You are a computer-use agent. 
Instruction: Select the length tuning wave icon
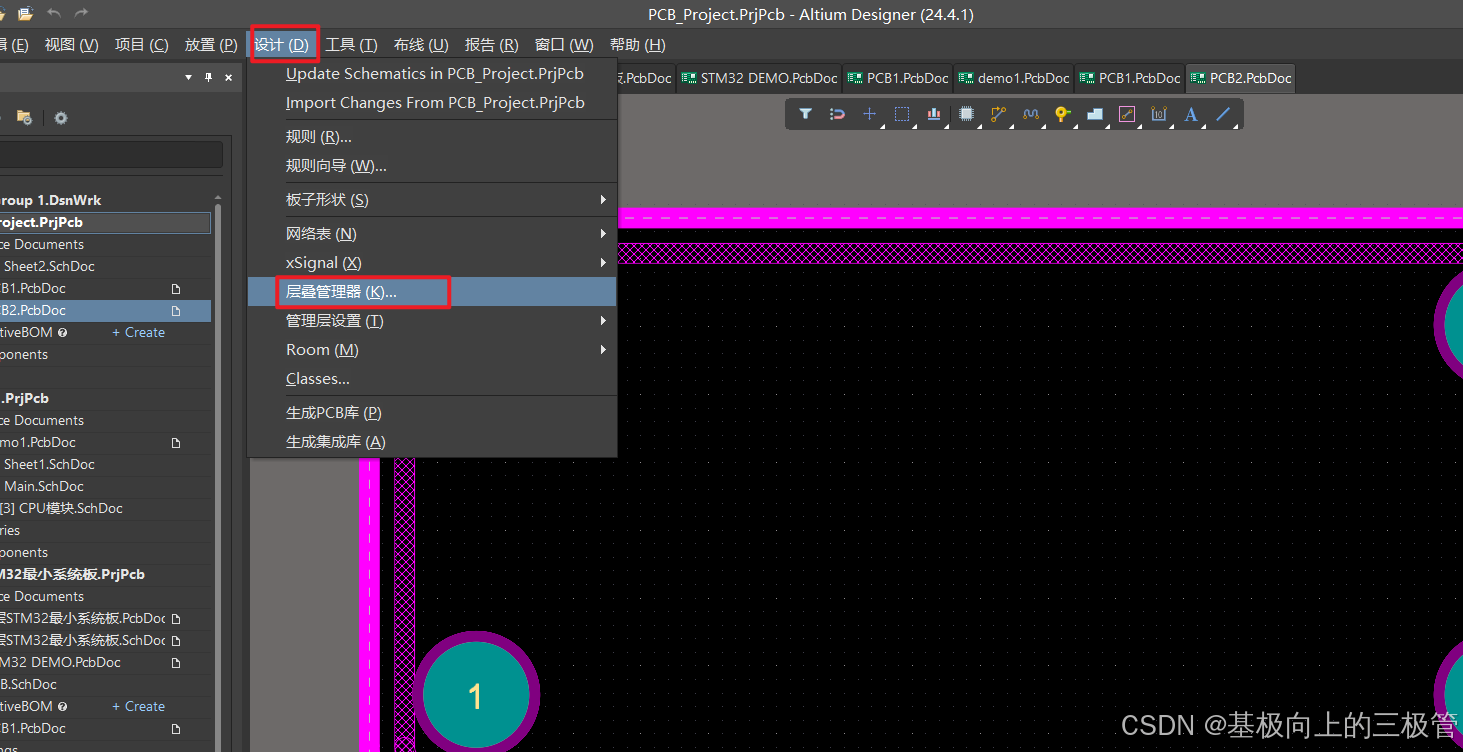[1030, 114]
